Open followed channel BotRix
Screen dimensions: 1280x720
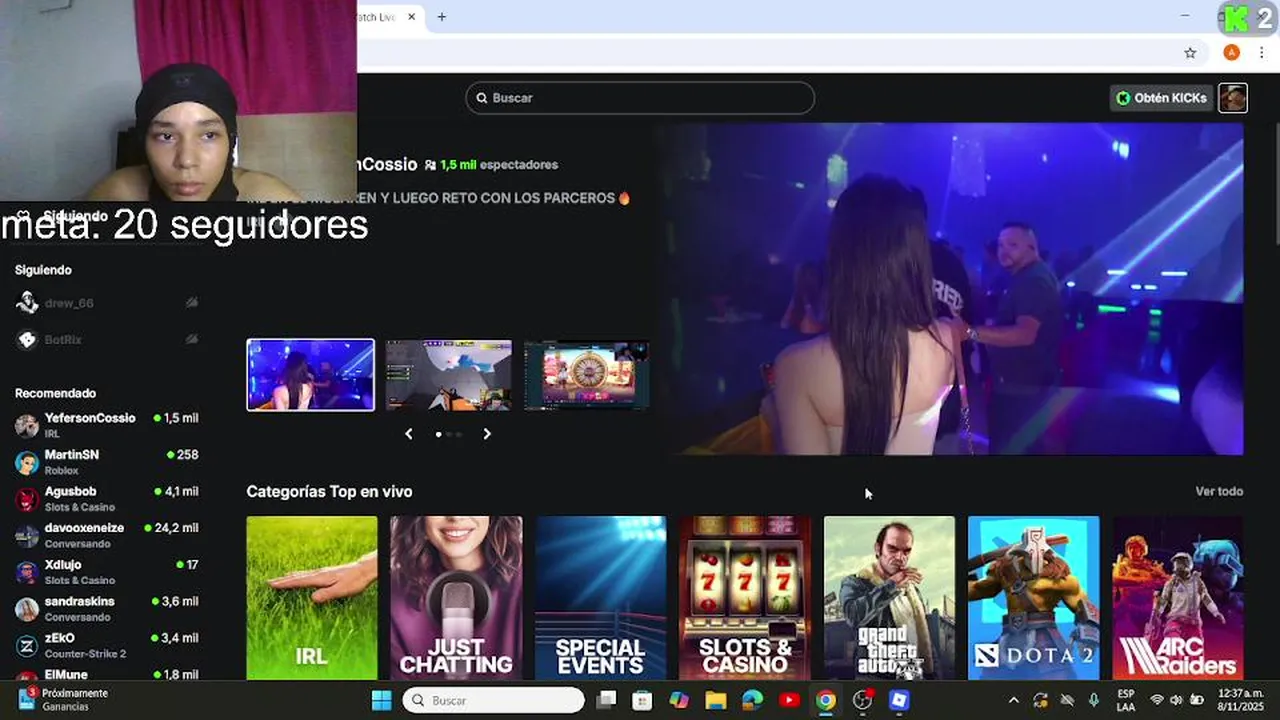(107, 340)
